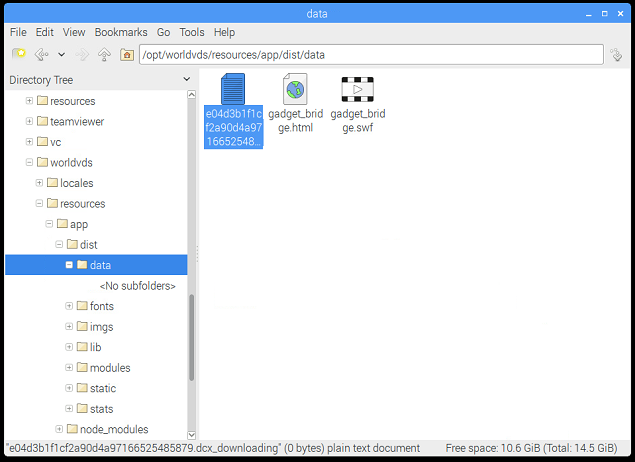Click the Free space status bar text

coord(531,448)
